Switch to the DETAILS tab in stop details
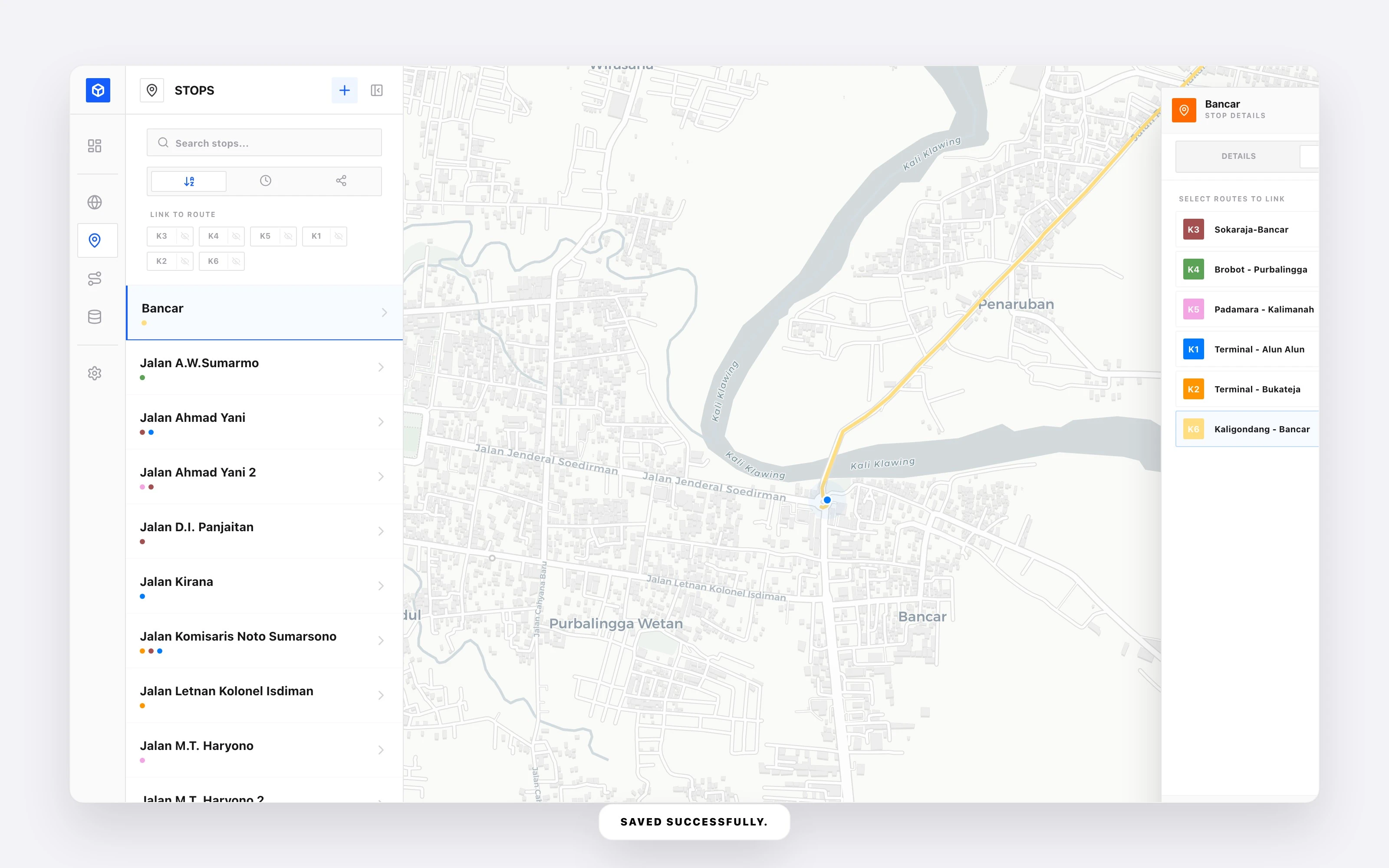 1239,155
